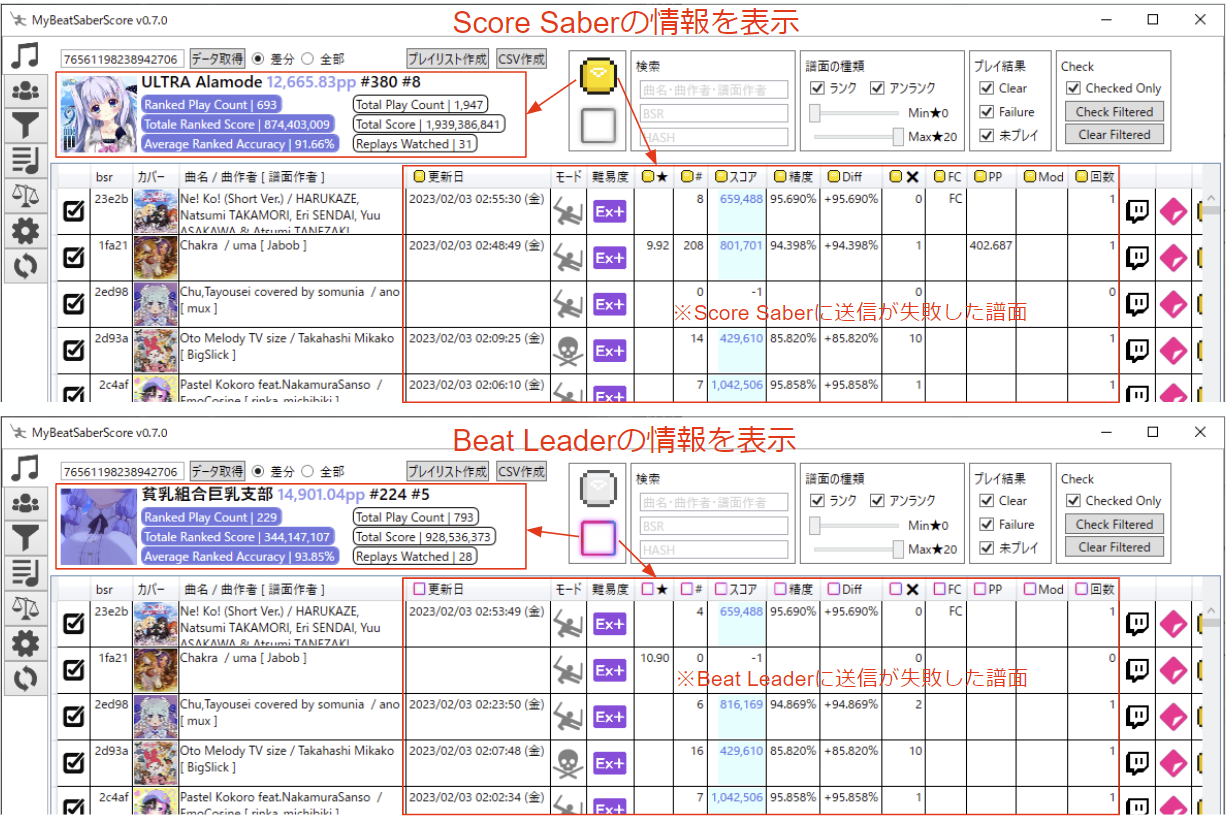Toggle Clear checkbox in ULTRA Alamode window
The height and width of the screenshot is (819, 1227).
pyautogui.click(x=987, y=88)
